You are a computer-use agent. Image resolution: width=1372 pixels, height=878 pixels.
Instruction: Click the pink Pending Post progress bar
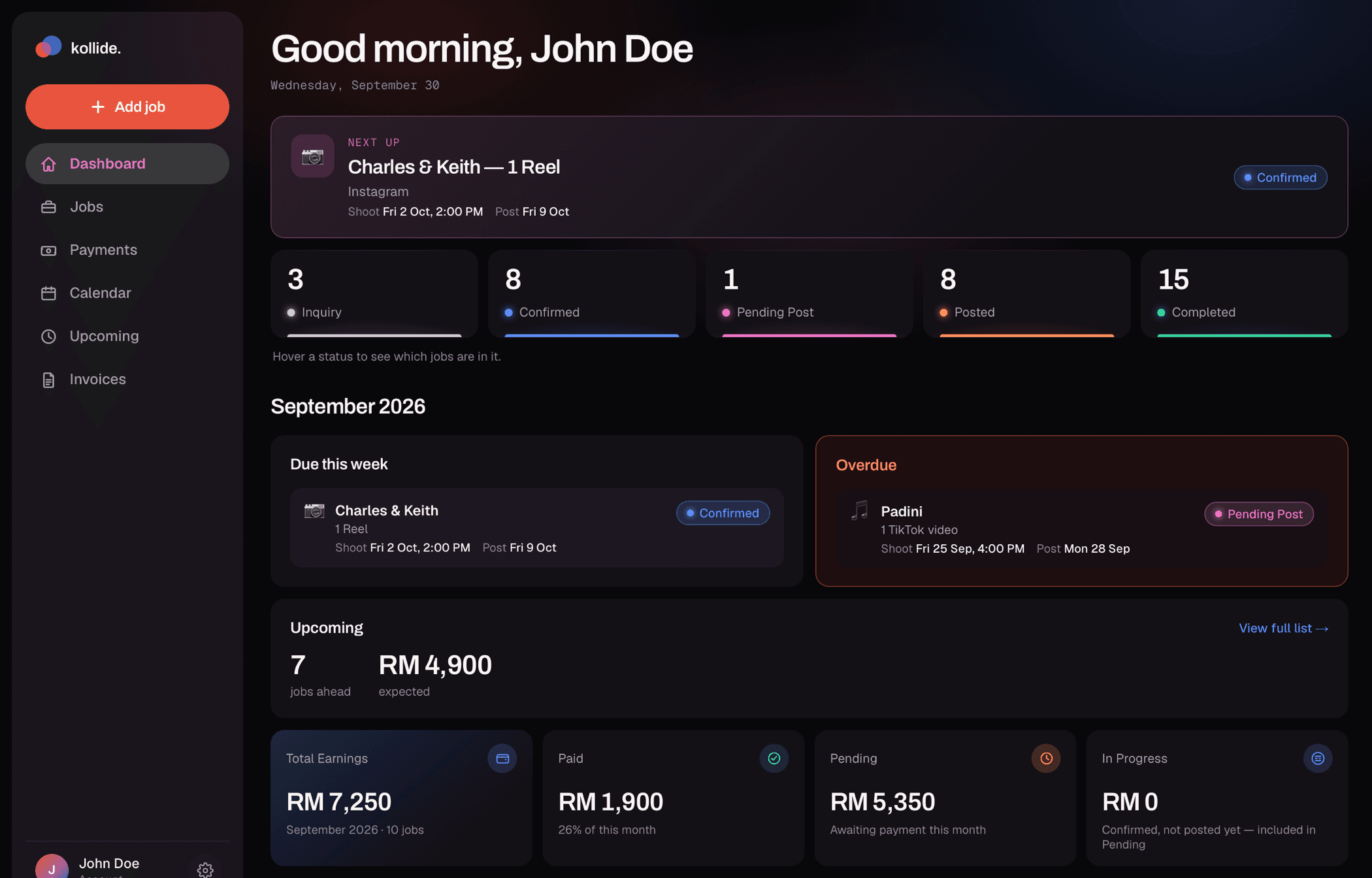click(x=809, y=336)
